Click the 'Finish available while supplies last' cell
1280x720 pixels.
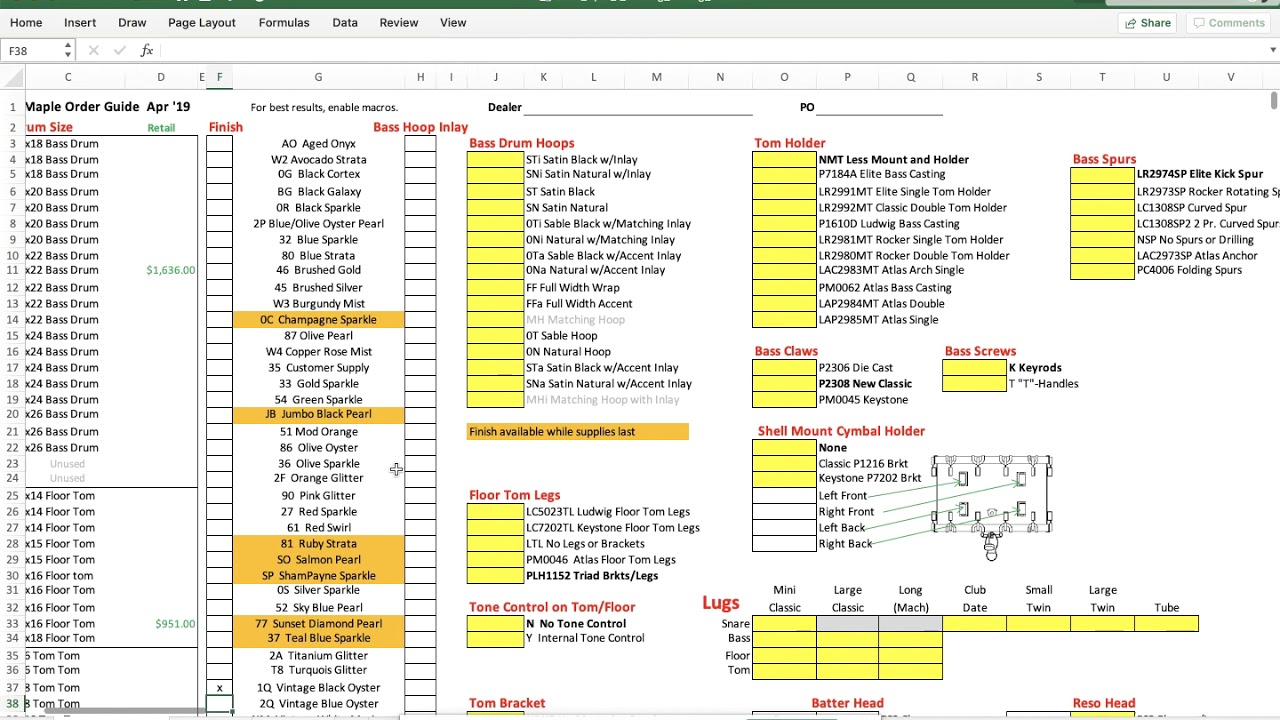(578, 432)
